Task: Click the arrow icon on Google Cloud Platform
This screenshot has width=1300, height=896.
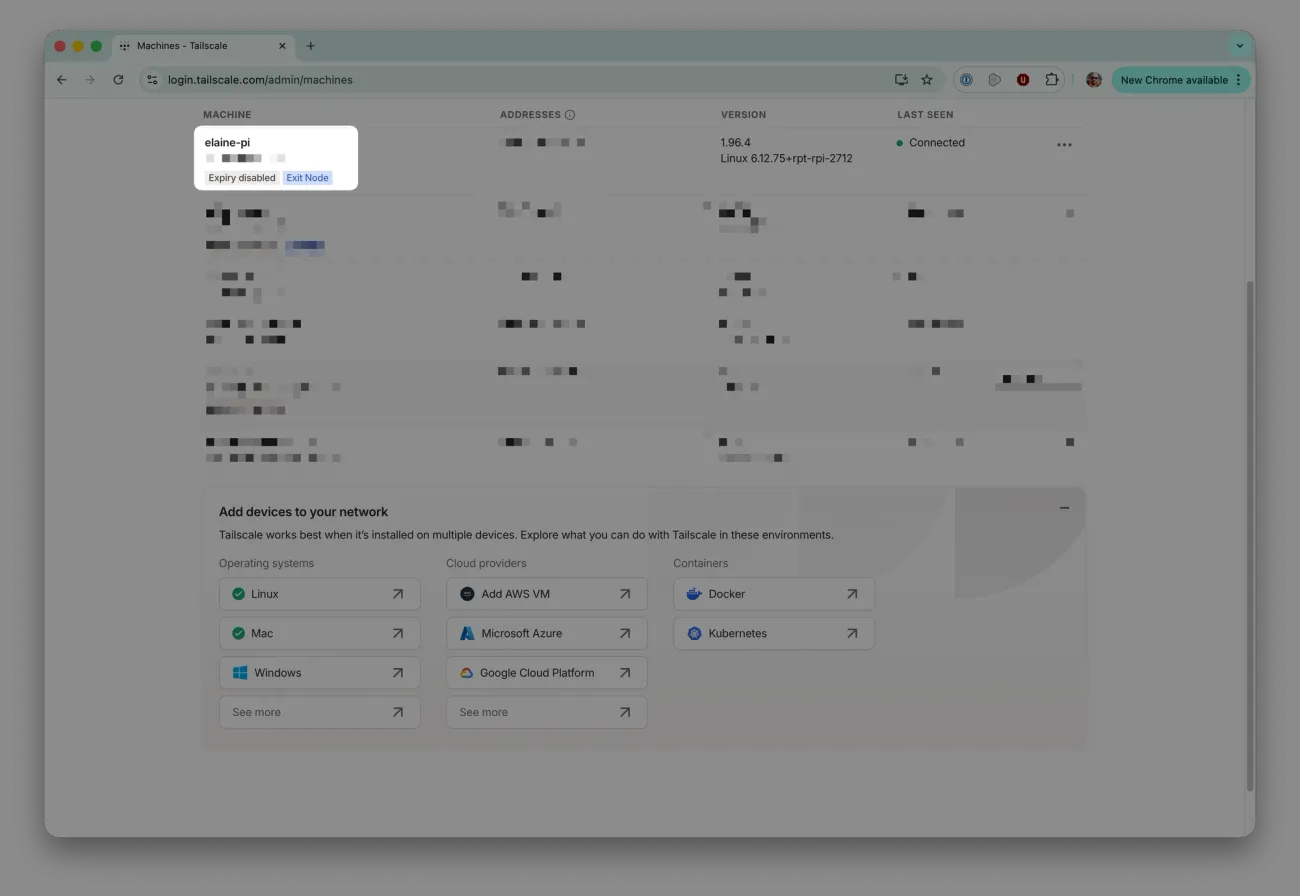Action: [x=625, y=673]
